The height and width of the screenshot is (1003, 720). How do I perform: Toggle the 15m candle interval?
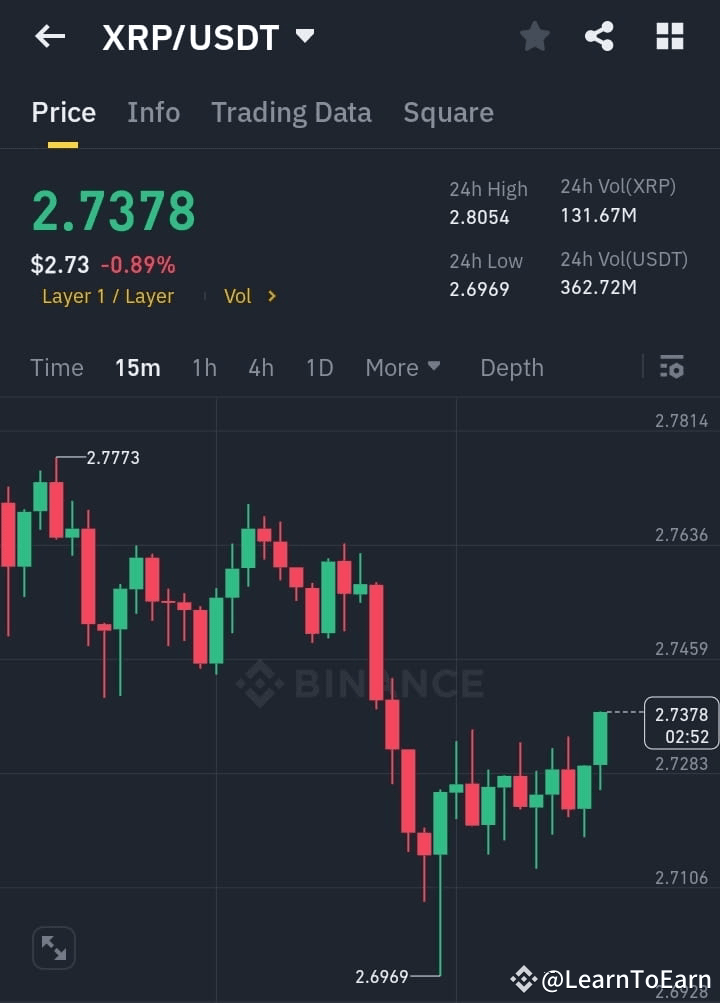click(x=137, y=368)
